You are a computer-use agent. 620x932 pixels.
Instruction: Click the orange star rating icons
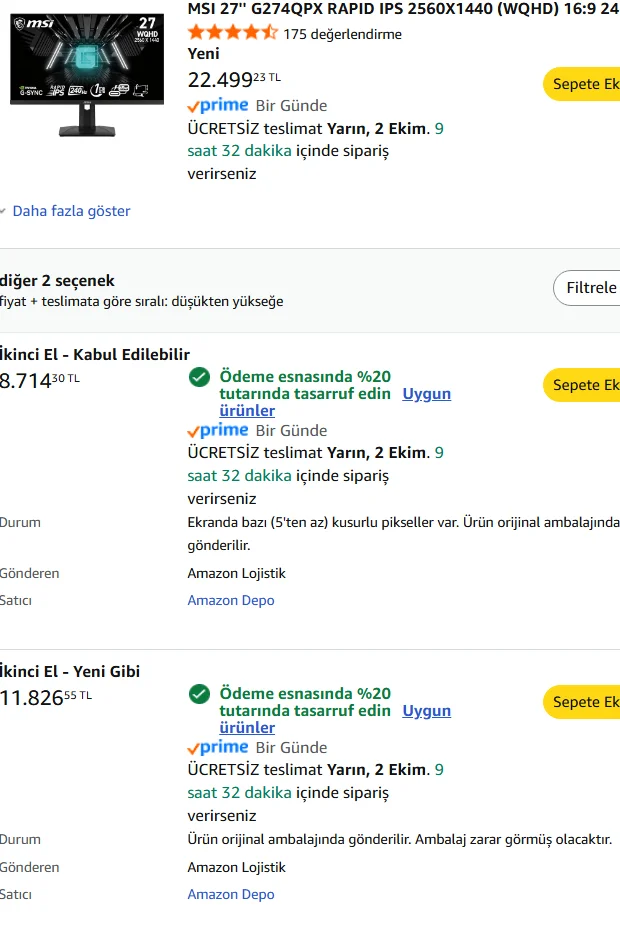coord(232,33)
